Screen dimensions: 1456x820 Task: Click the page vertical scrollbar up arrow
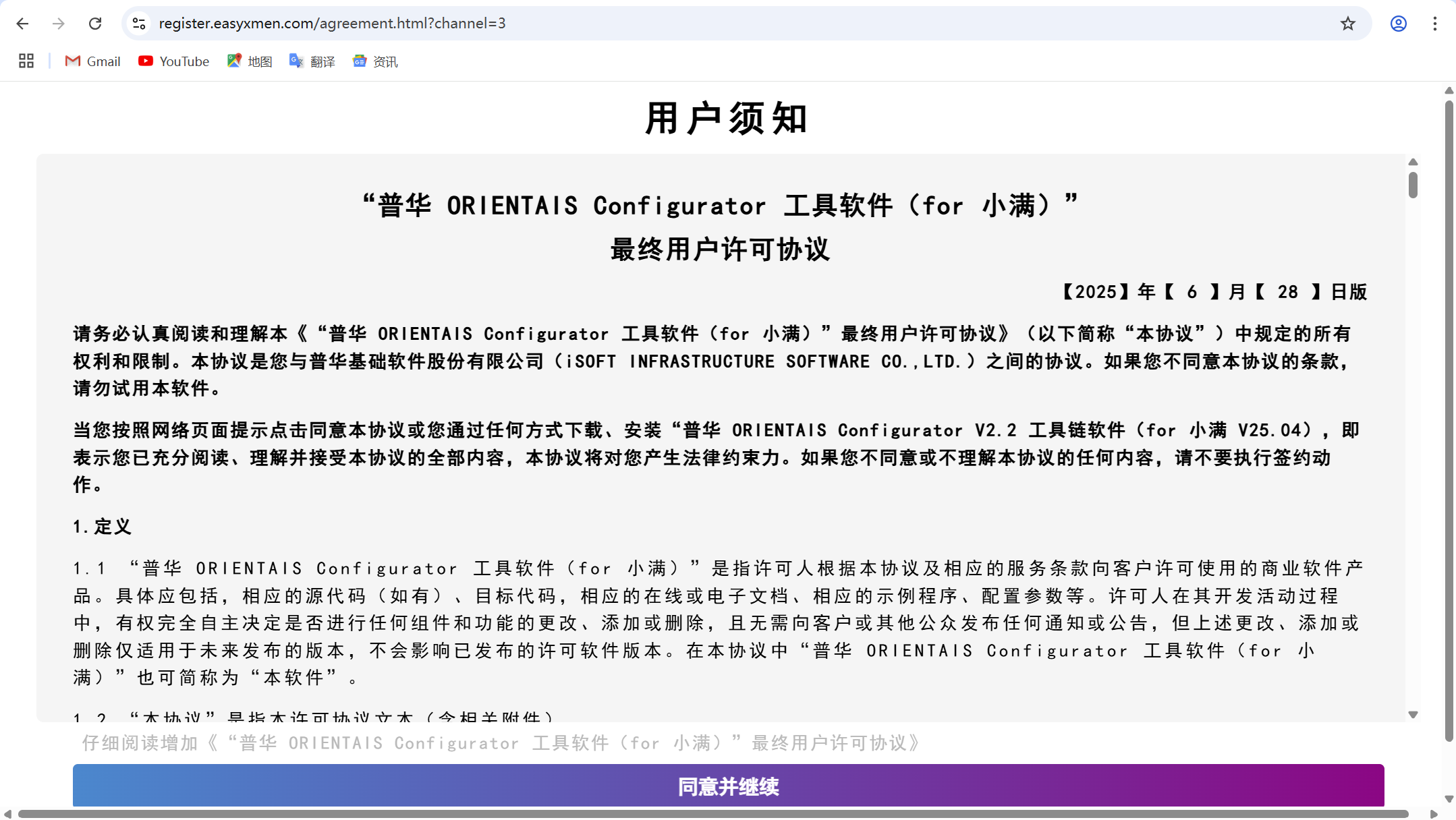click(x=1449, y=90)
